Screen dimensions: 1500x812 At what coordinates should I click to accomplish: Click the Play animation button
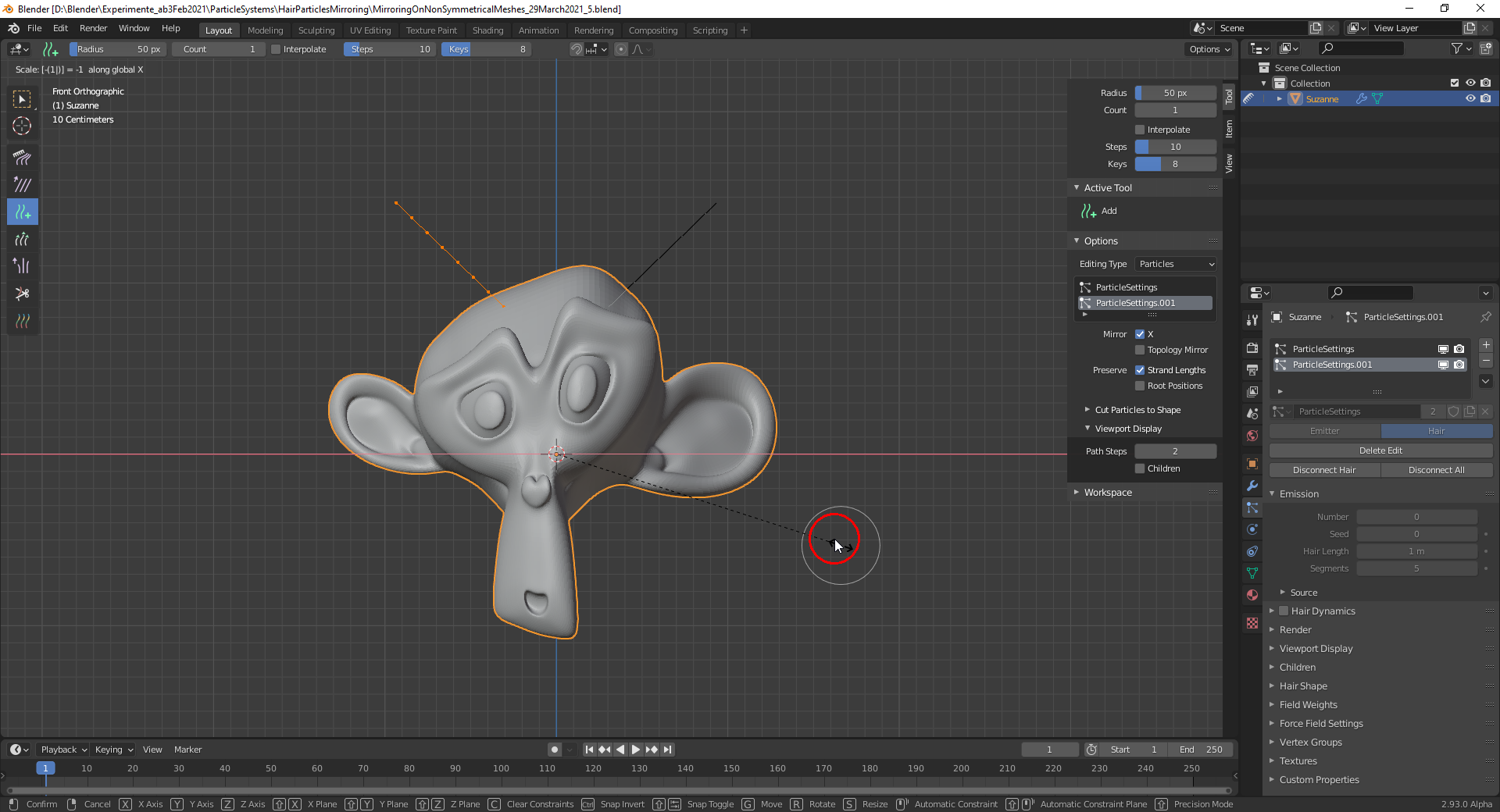coord(636,750)
